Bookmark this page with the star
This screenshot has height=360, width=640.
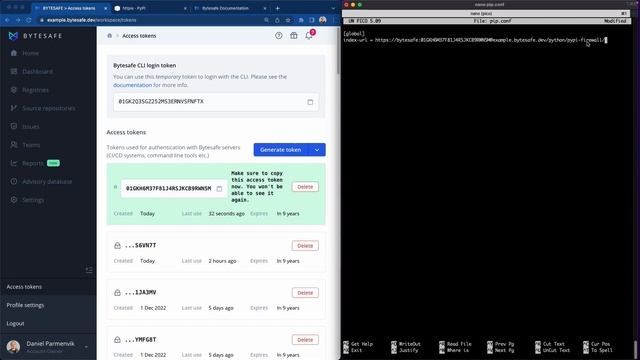288,20
